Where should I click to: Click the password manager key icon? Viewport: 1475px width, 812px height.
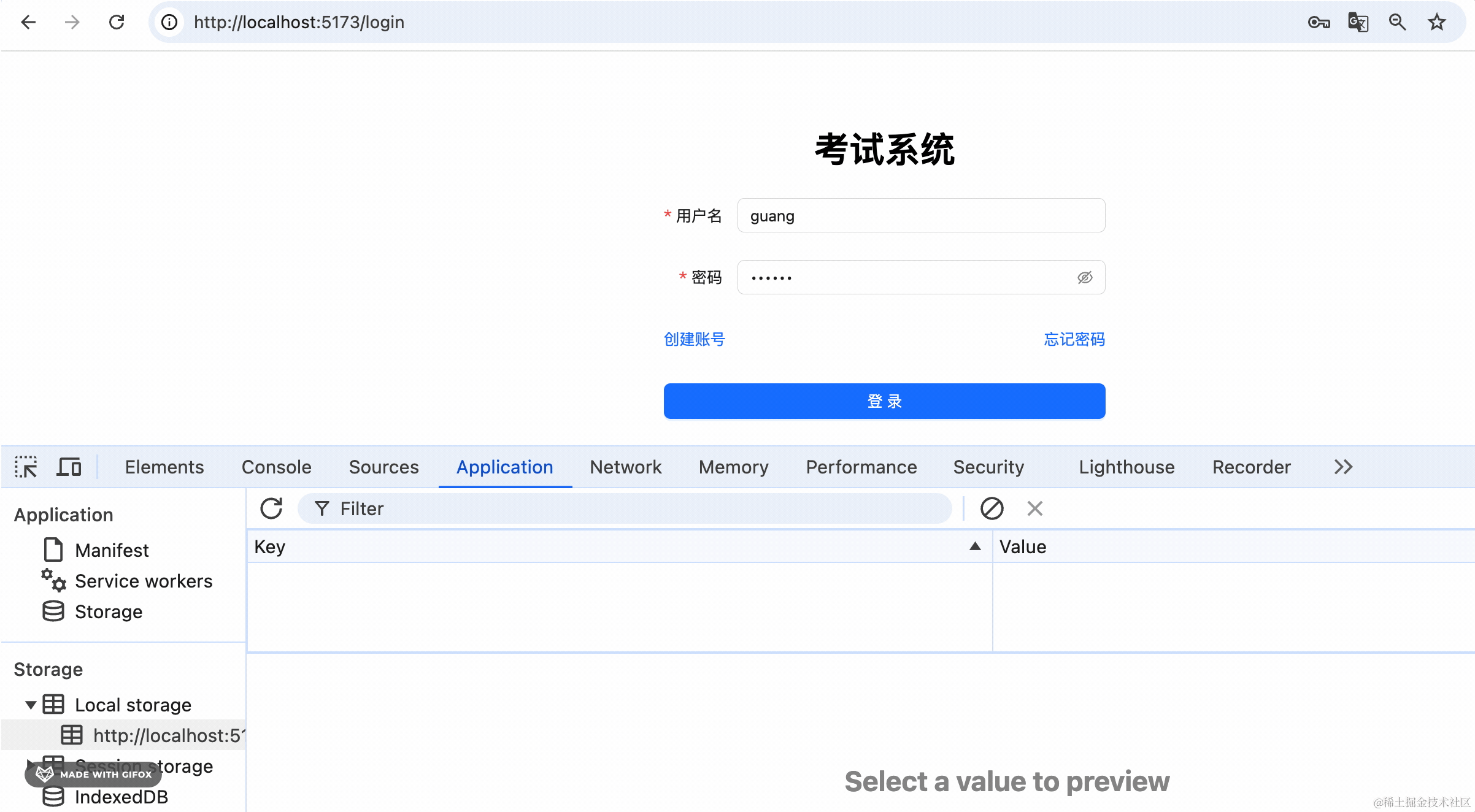pyautogui.click(x=1319, y=23)
